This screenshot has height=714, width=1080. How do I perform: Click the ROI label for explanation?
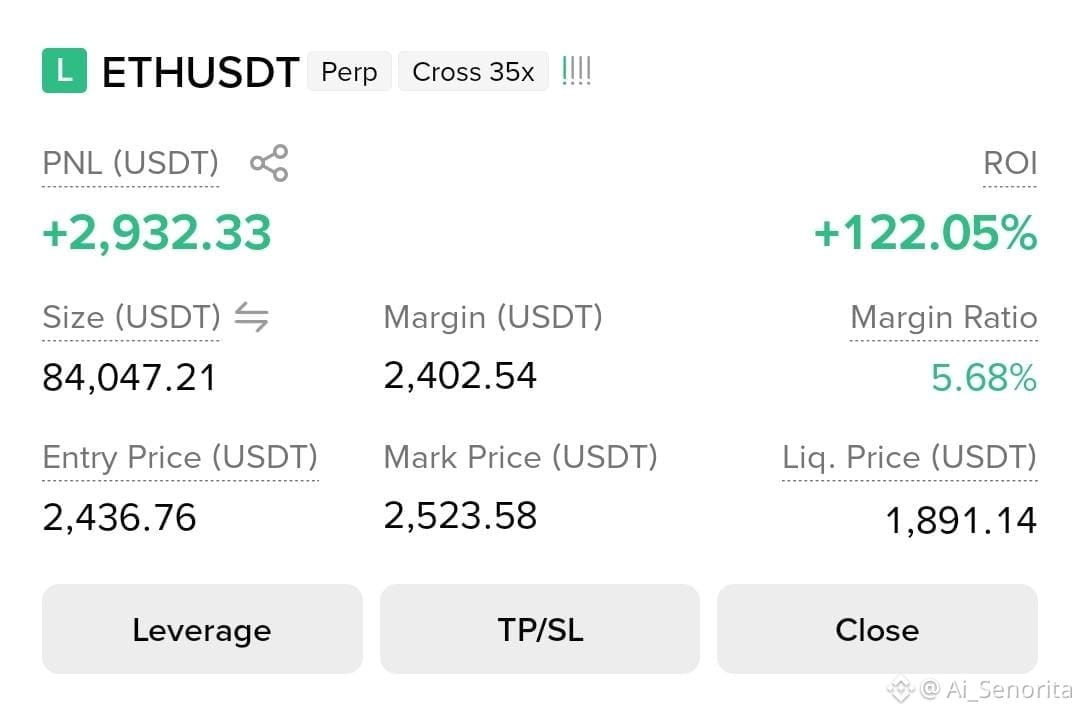(x=1010, y=164)
